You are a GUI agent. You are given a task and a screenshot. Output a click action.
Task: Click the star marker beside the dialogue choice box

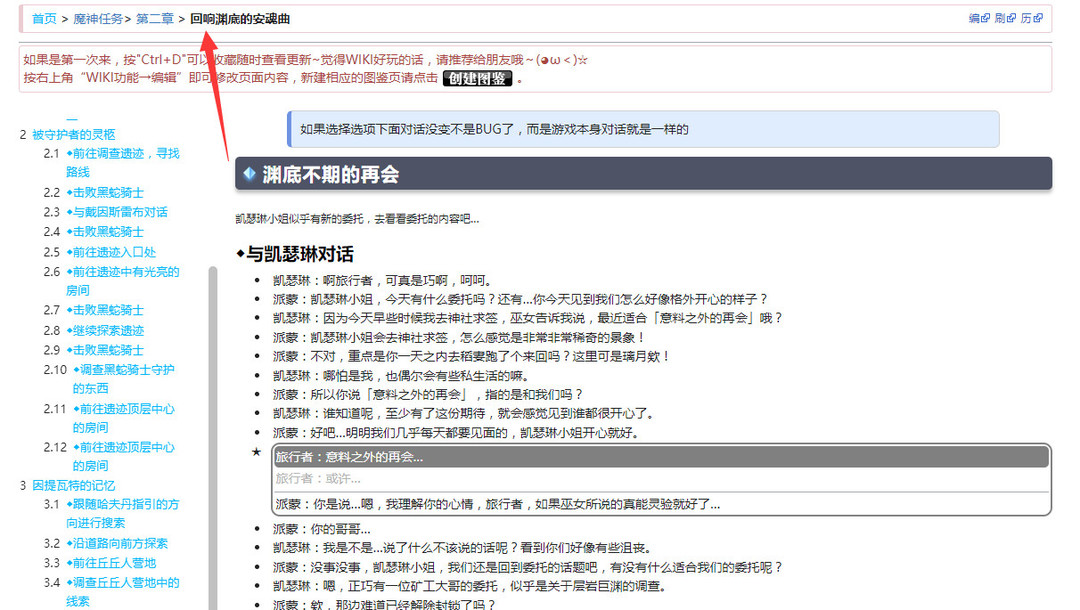(258, 452)
